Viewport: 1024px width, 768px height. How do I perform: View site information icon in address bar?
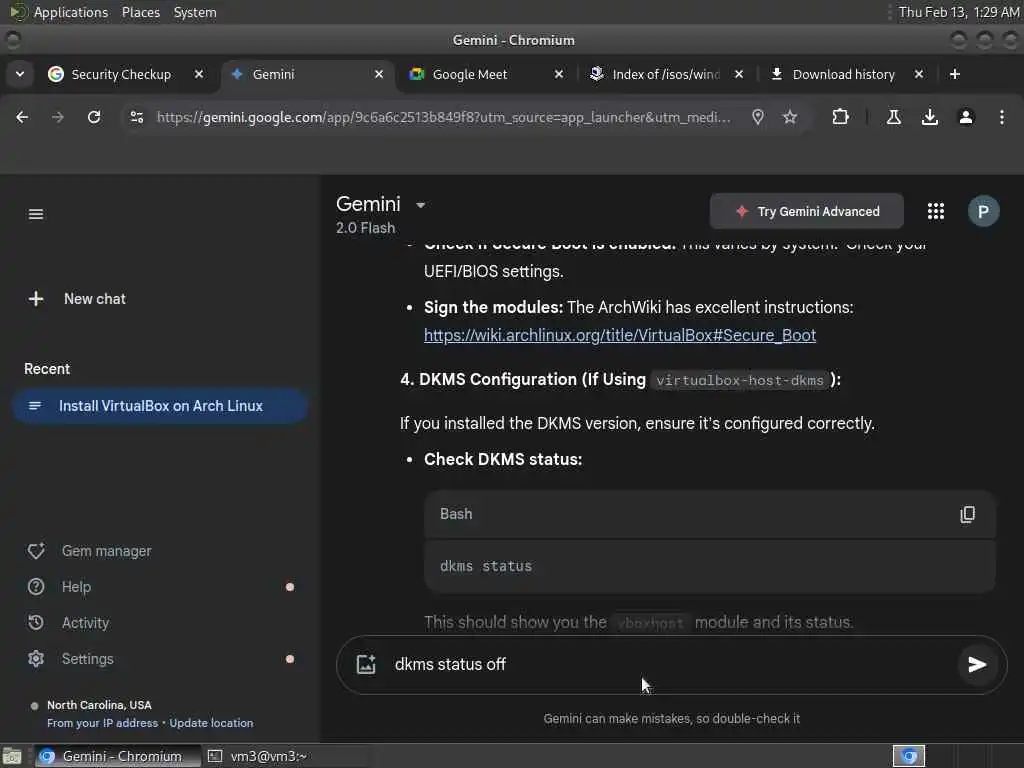[136, 117]
